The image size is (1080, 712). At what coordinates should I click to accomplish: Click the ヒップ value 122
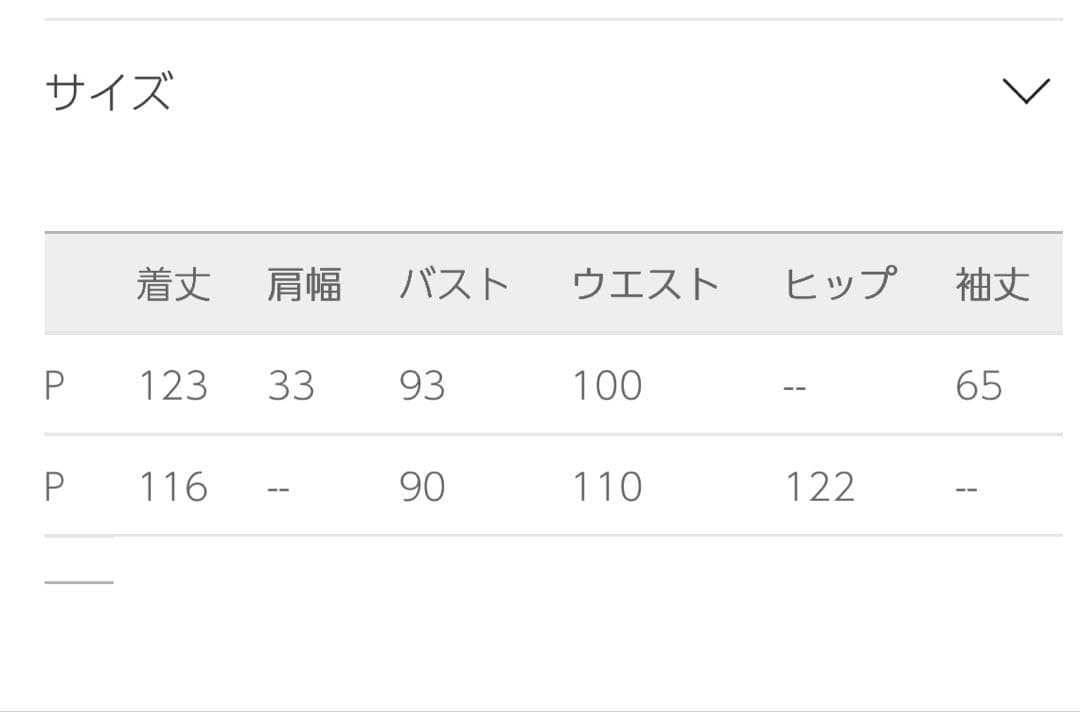coord(820,487)
